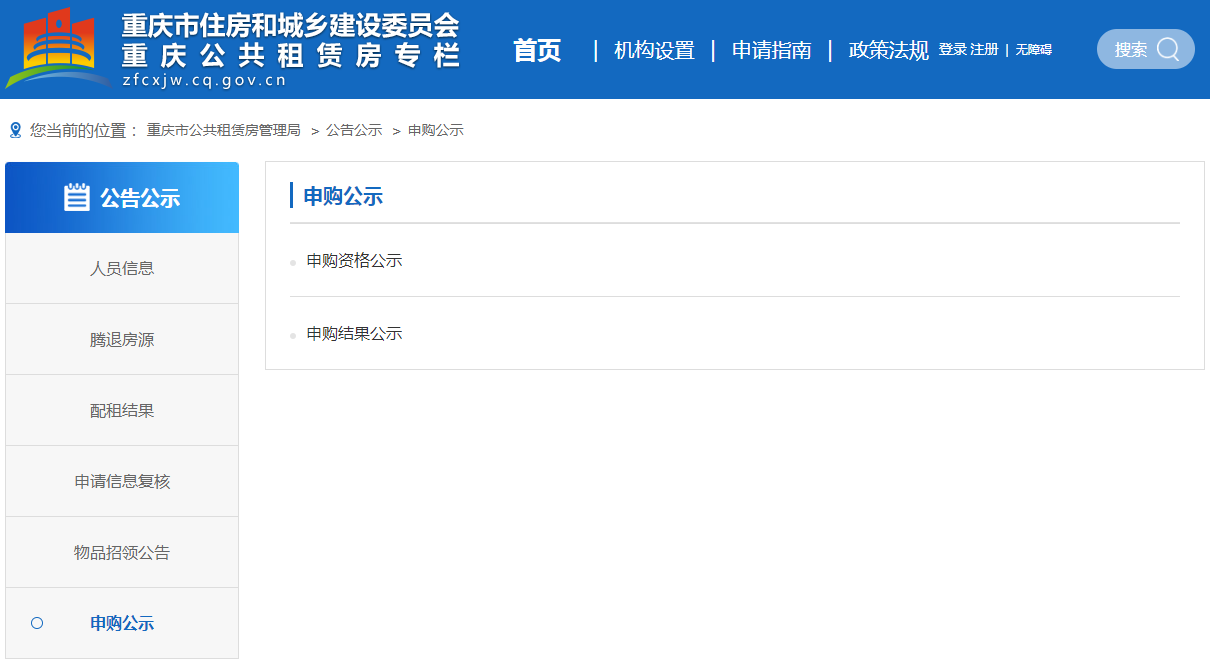Image resolution: width=1210 pixels, height=663 pixels.
Task: Open the 无障碍 accessibility link
Action: point(1033,50)
